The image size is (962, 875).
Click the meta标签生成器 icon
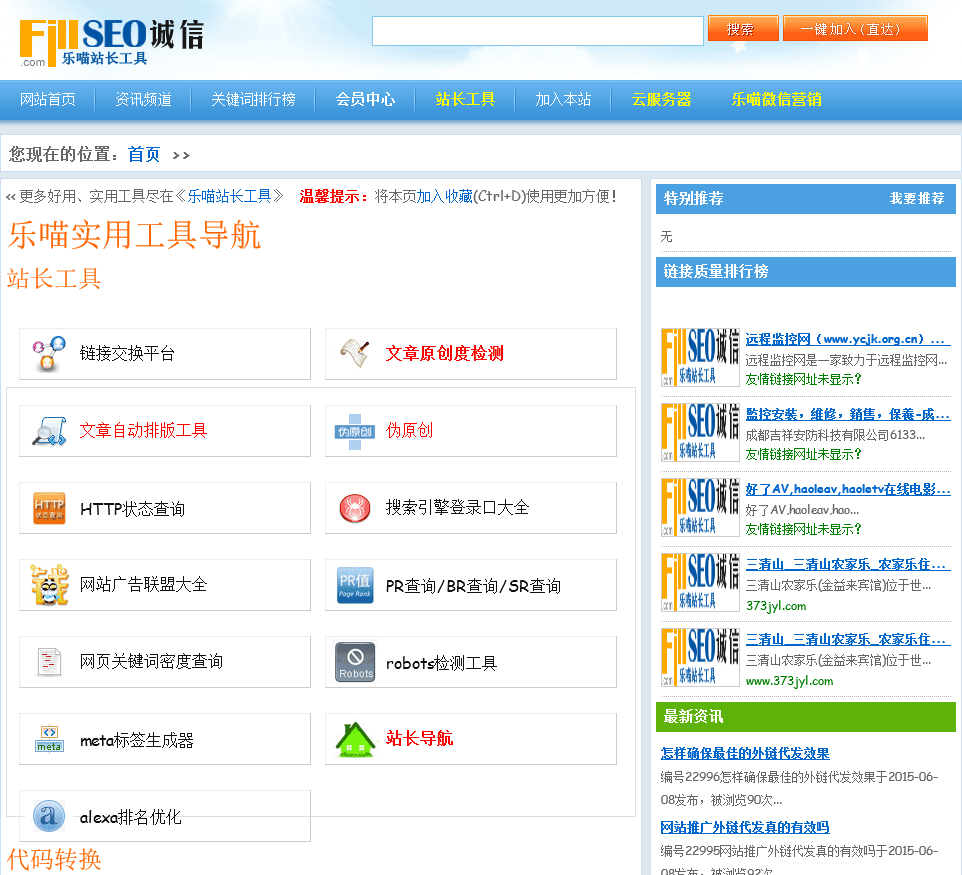pyautogui.click(x=49, y=739)
